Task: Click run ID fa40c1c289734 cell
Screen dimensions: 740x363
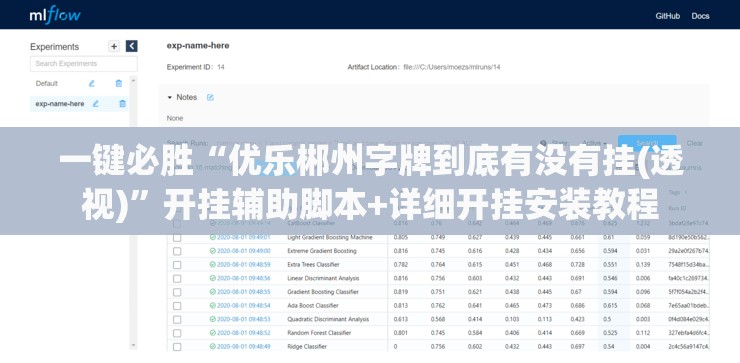Action: (689, 279)
